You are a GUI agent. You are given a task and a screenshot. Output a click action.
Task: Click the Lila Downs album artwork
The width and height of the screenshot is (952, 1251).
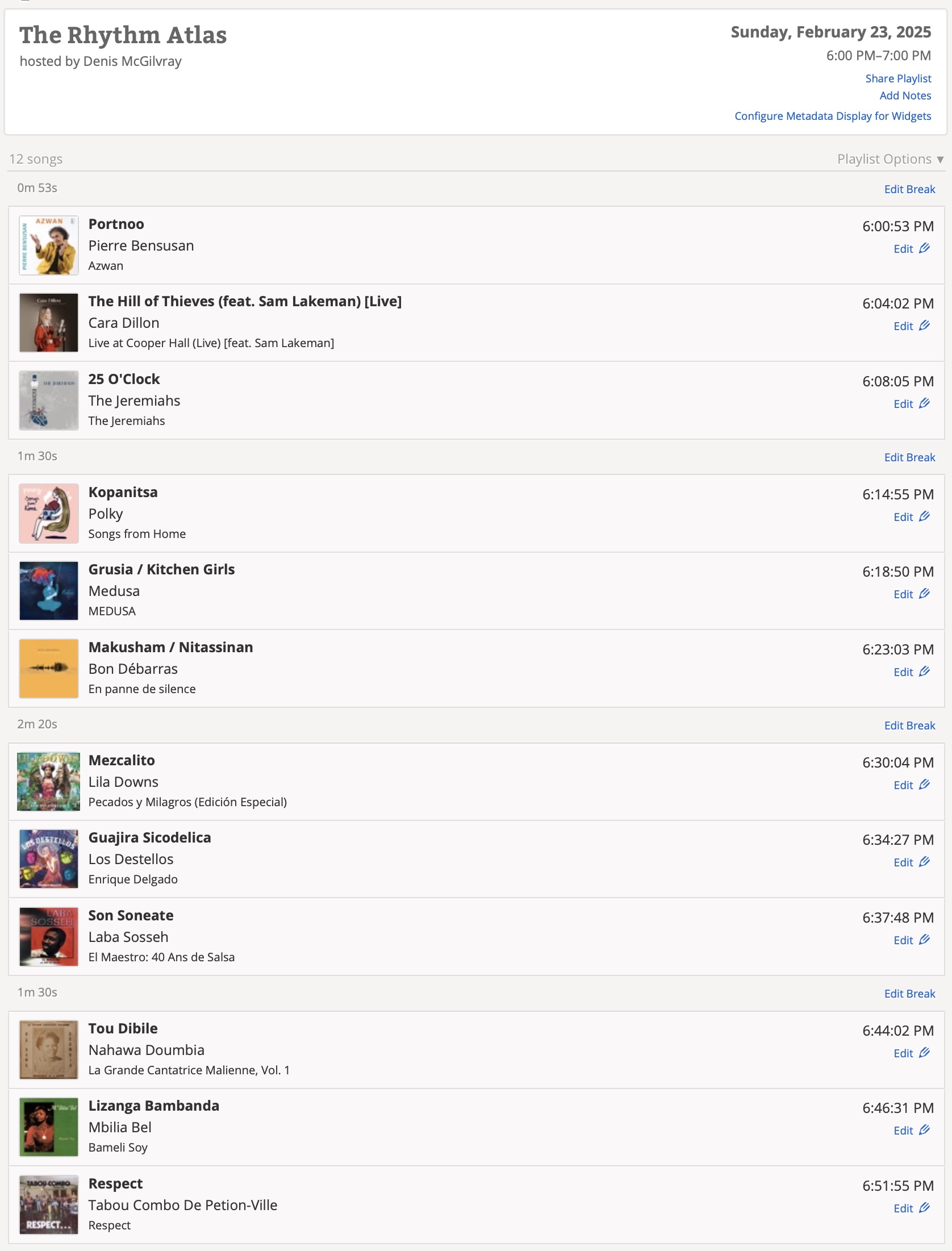[49, 782]
